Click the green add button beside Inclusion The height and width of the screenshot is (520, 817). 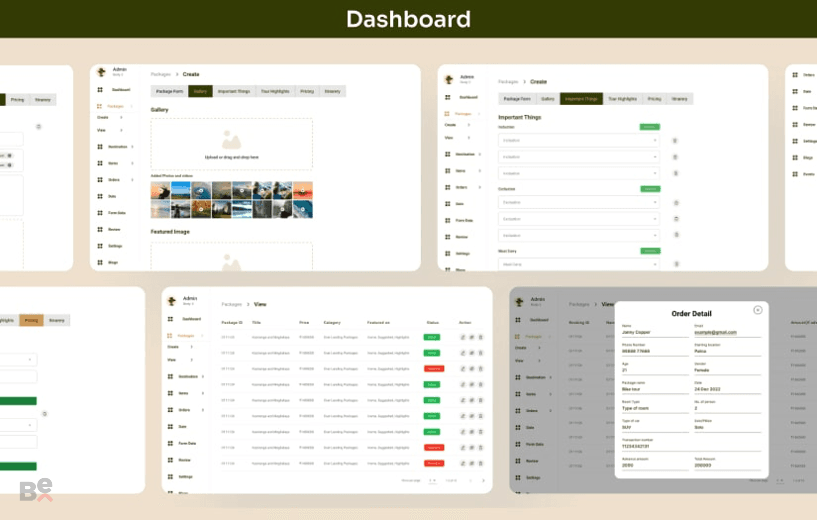[650, 127]
